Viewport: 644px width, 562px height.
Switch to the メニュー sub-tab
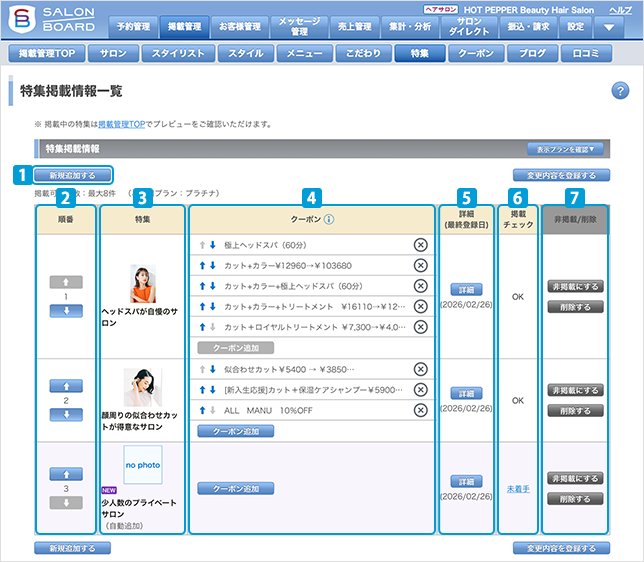(x=305, y=53)
